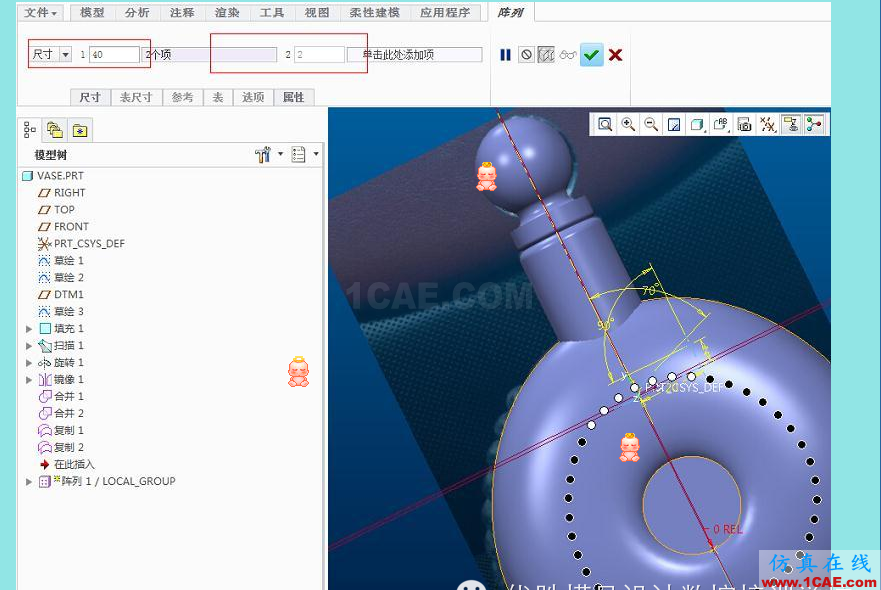
Task: Open the folder browser tab icon
Action: coord(55,130)
